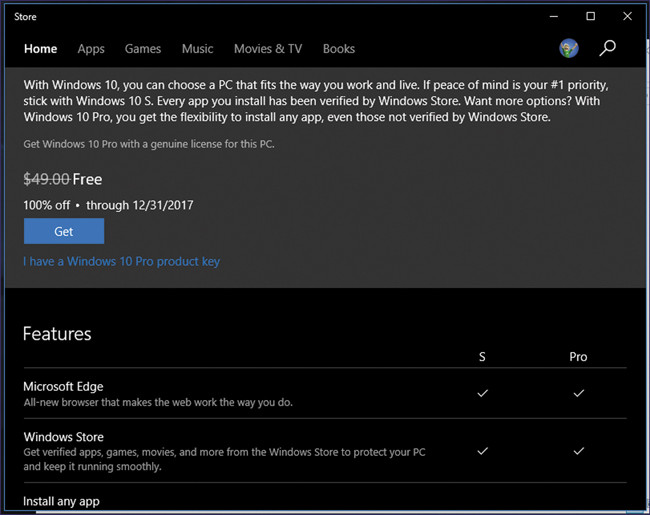Open the Apps tab
Screen dimensions: 650x515
(91, 49)
